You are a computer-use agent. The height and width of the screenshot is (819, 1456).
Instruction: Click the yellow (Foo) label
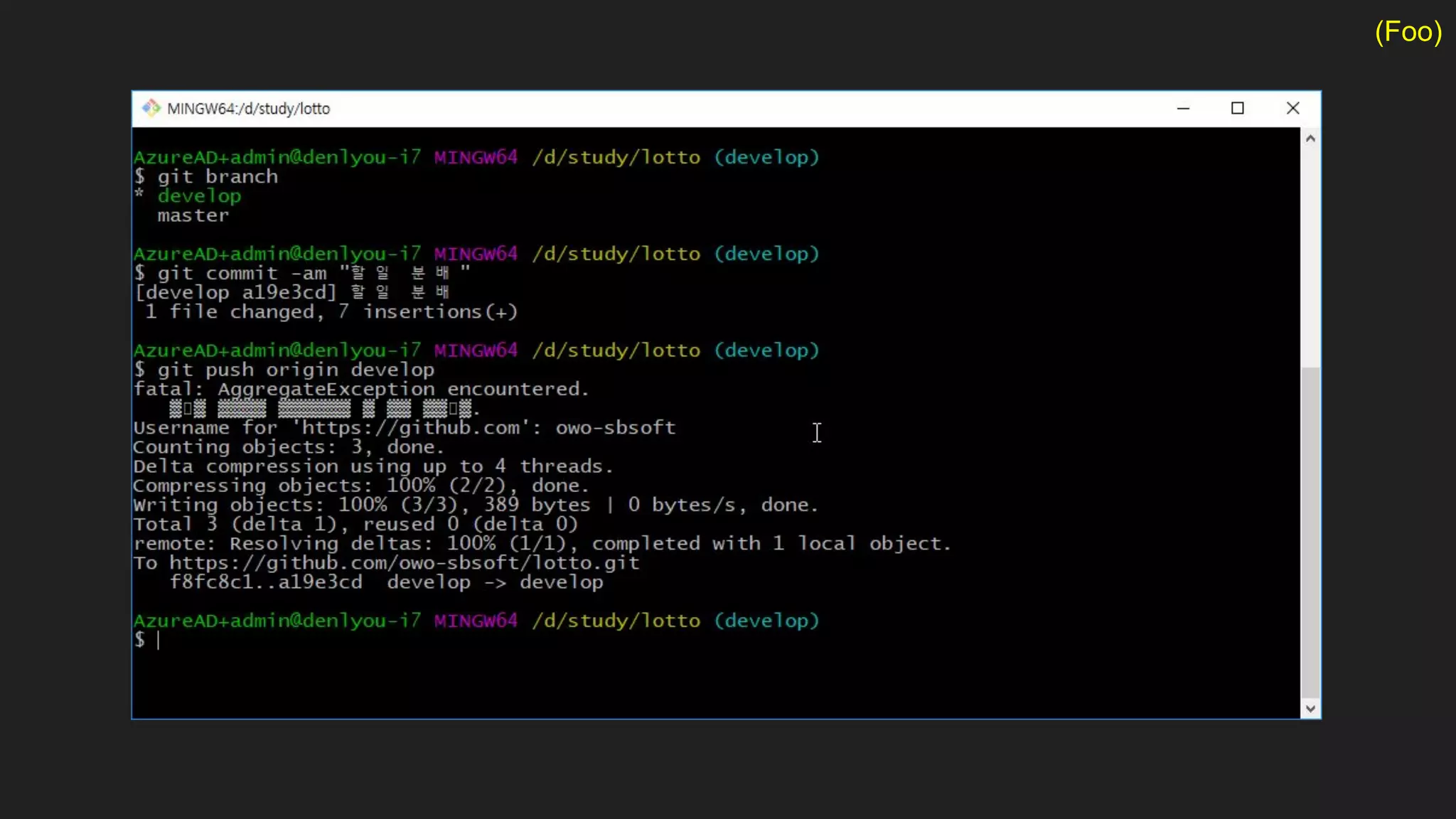(1408, 32)
